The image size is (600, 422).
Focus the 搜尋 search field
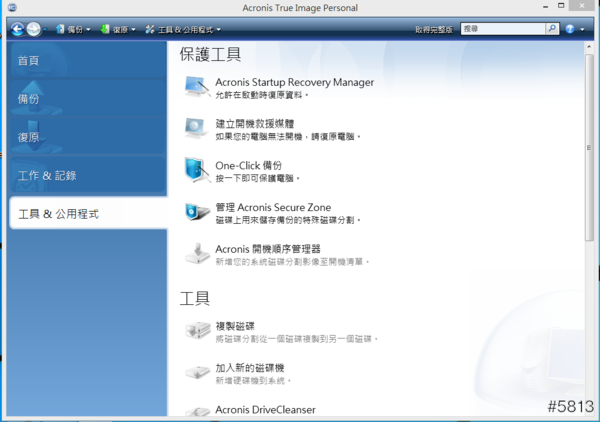point(503,29)
